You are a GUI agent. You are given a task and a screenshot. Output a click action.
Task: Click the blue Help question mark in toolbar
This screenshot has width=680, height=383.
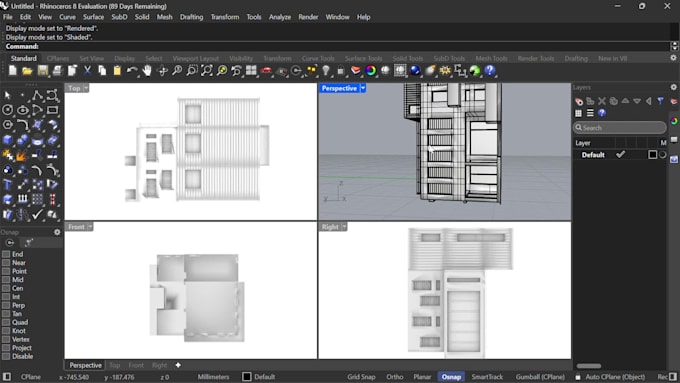point(490,70)
